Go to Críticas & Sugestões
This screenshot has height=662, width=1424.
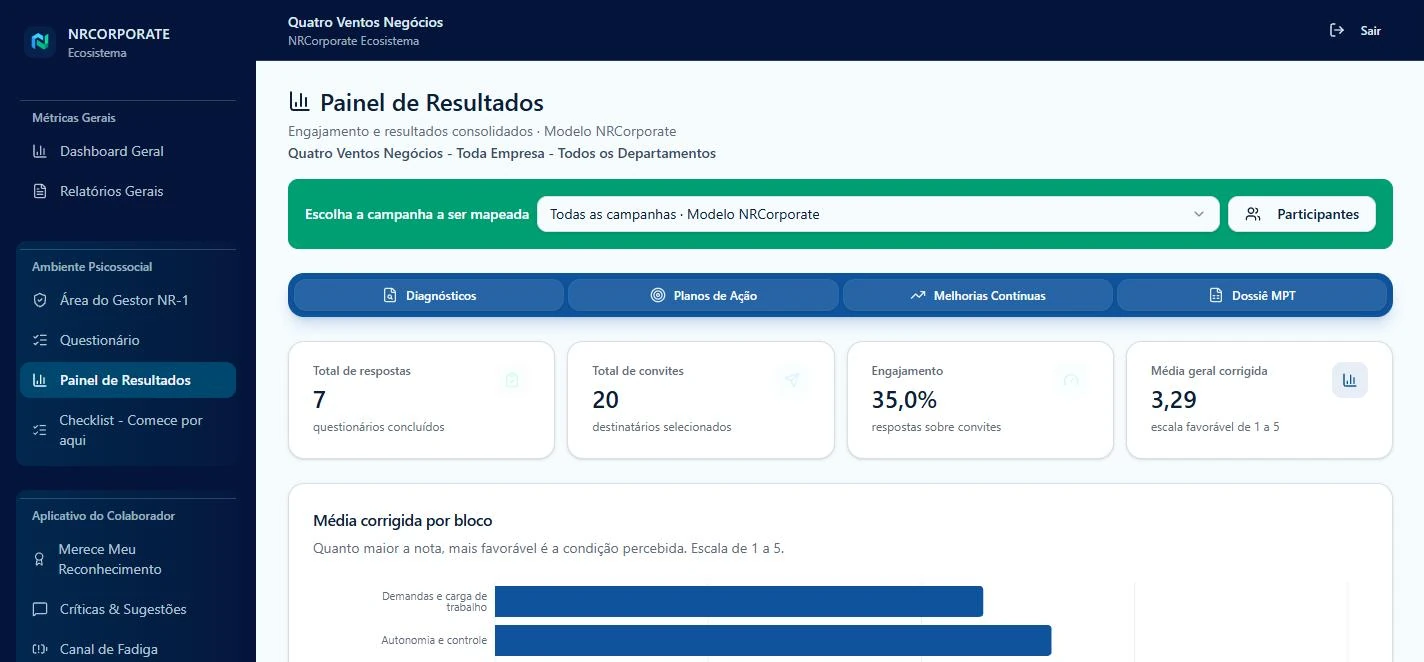pos(128,609)
